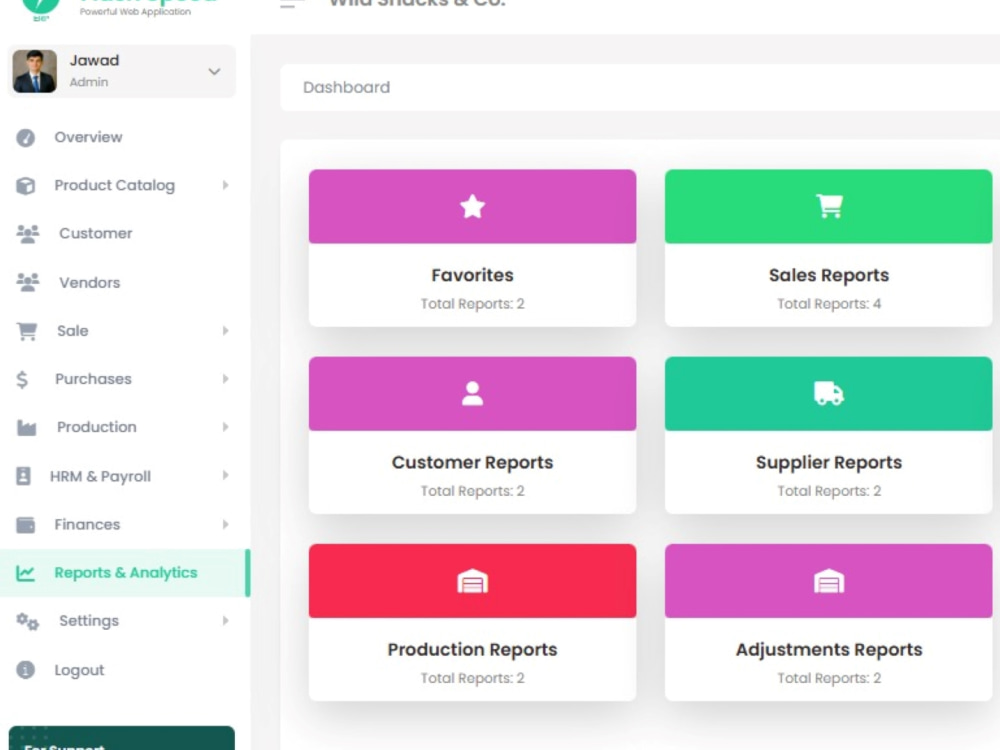
Task: Click the Sale shopping cart icon
Action: click(x=27, y=331)
